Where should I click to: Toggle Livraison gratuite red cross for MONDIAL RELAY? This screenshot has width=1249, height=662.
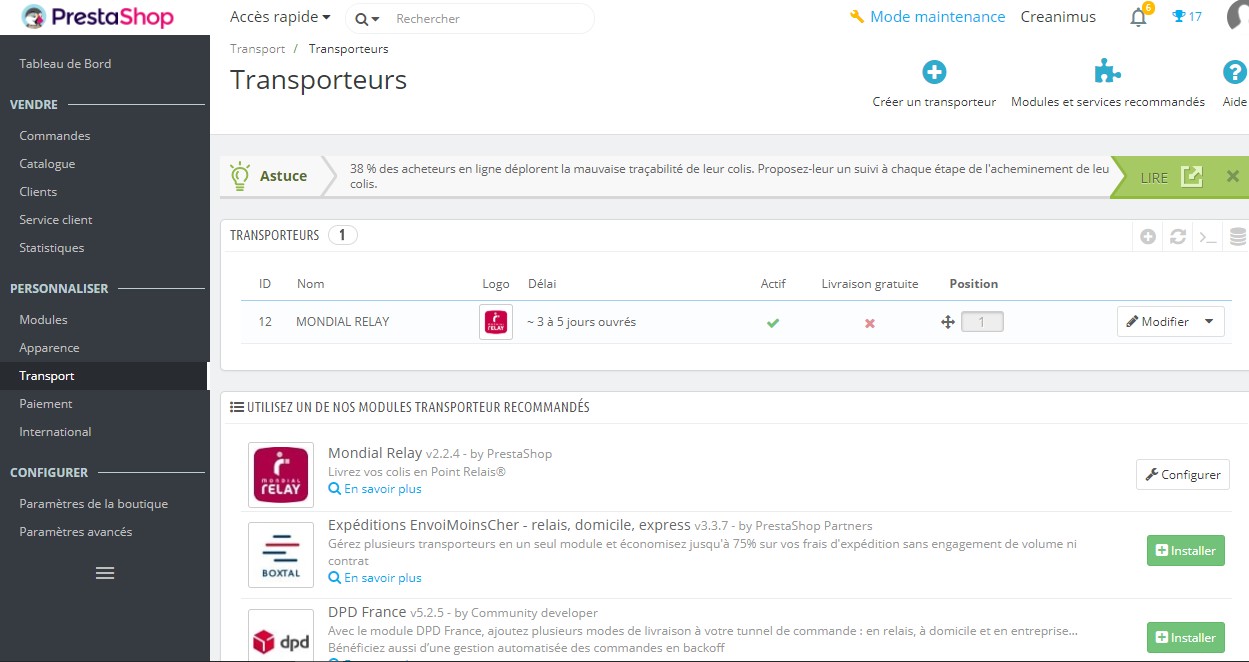point(870,323)
